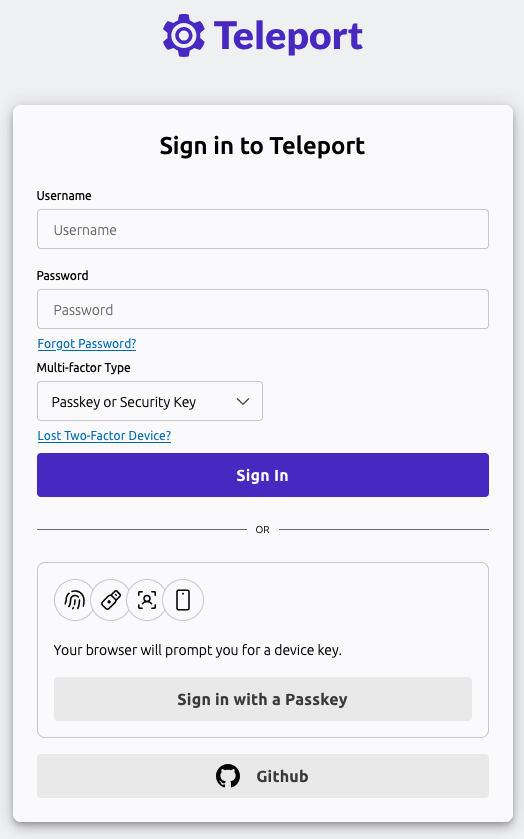Click the chevron arrow in Passkey dropdown
524x839 pixels.
click(x=243, y=401)
